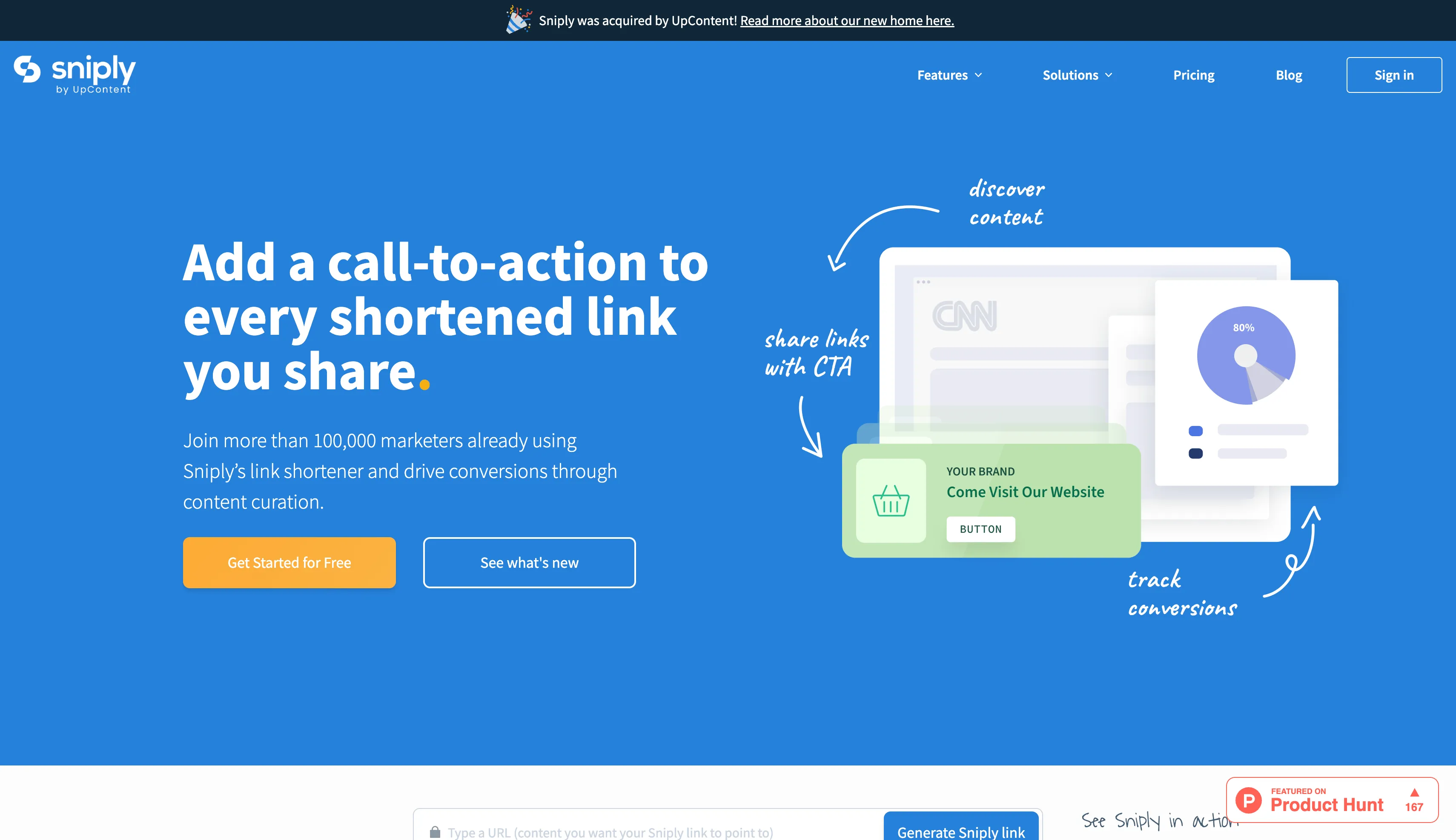Click the Sniply logo icon
Image resolution: width=1456 pixels, height=840 pixels.
click(27, 69)
